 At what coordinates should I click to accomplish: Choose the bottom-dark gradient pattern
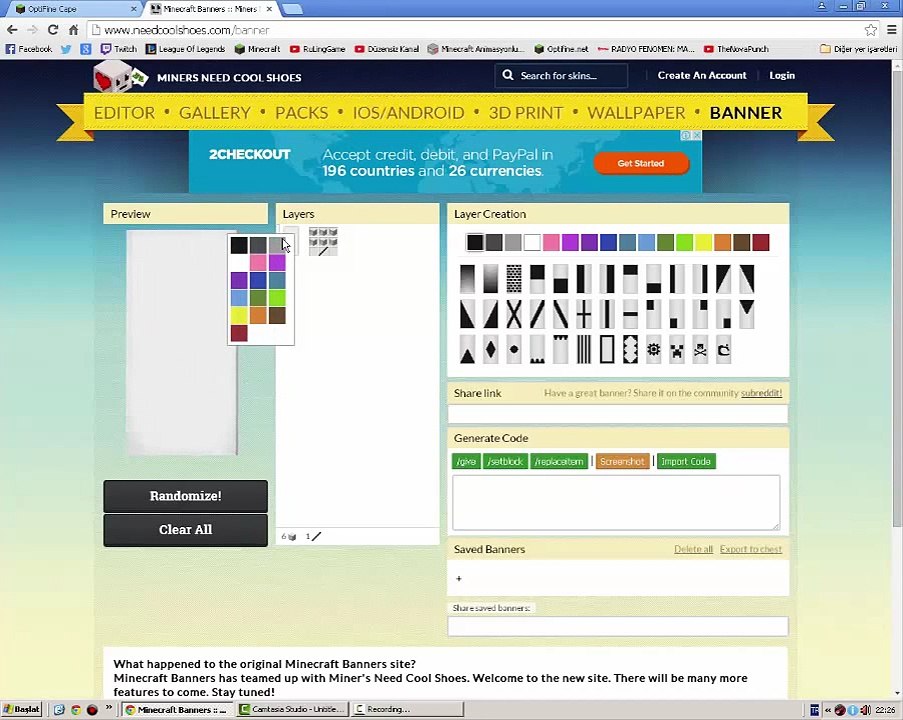point(491,279)
